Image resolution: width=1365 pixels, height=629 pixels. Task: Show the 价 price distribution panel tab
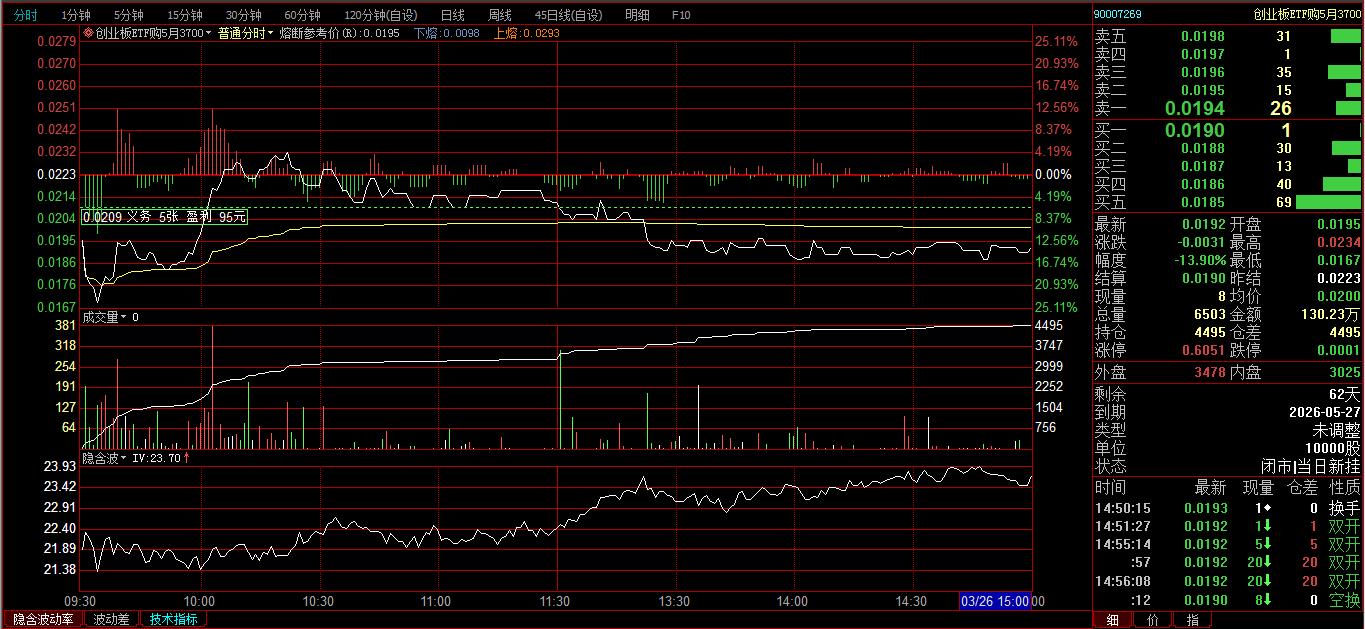point(1153,620)
